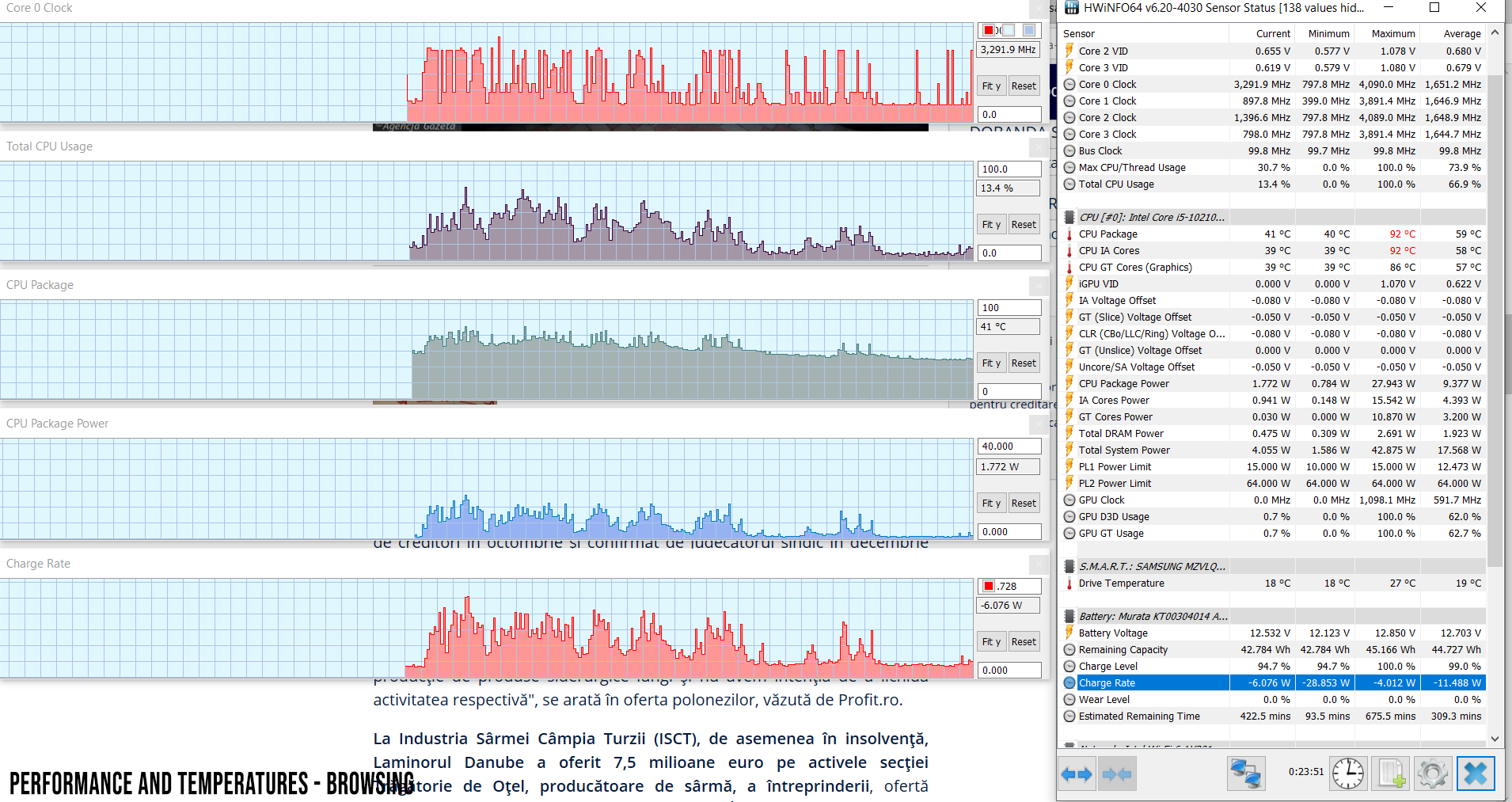This screenshot has height=802, width=1512.
Task: Click the circle icon beside Wear Level
Action: 1069,700
